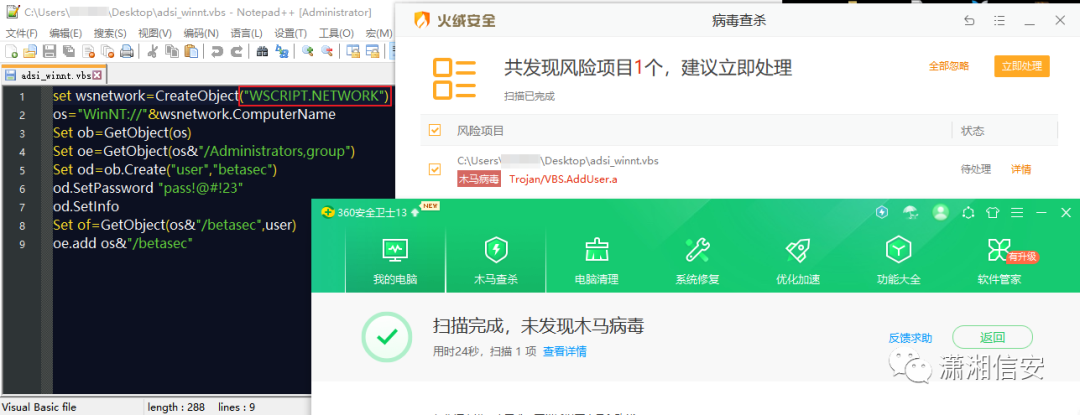Open the 功能大全 tab in 360 Safe

898,261
